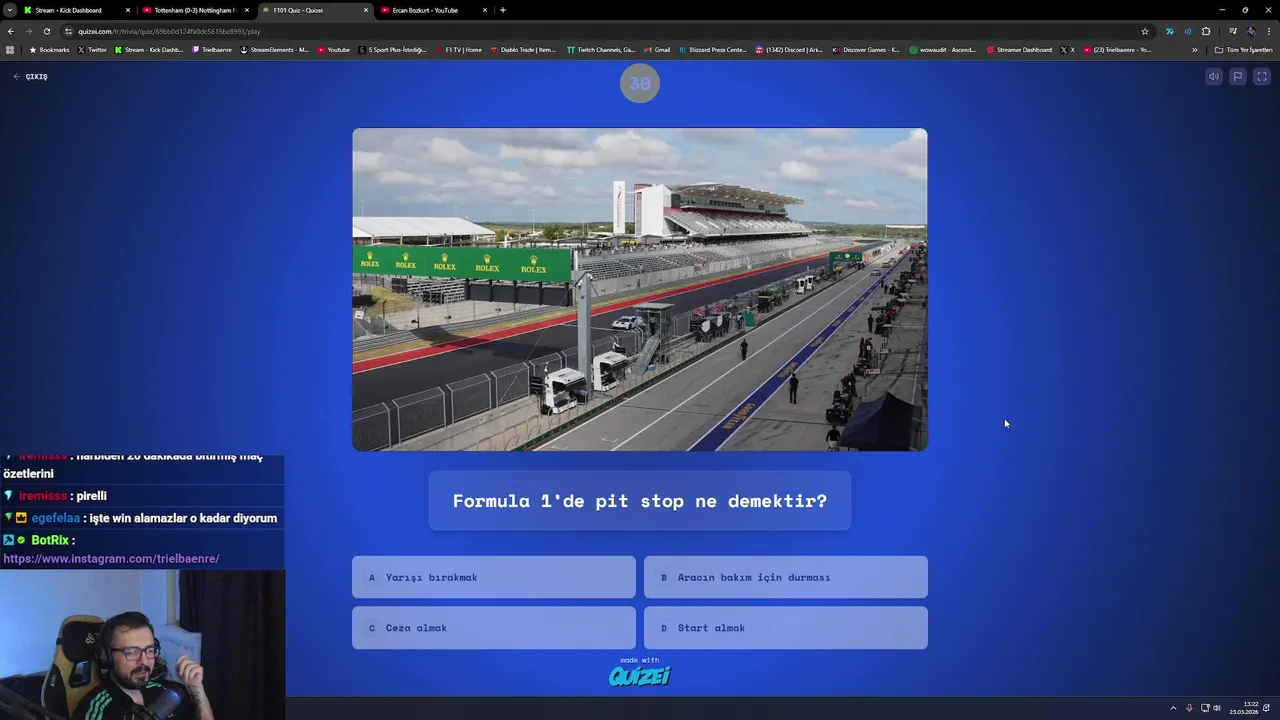
Task: Open the Trielbaenre Twitch bookmark
Action: click(x=212, y=49)
